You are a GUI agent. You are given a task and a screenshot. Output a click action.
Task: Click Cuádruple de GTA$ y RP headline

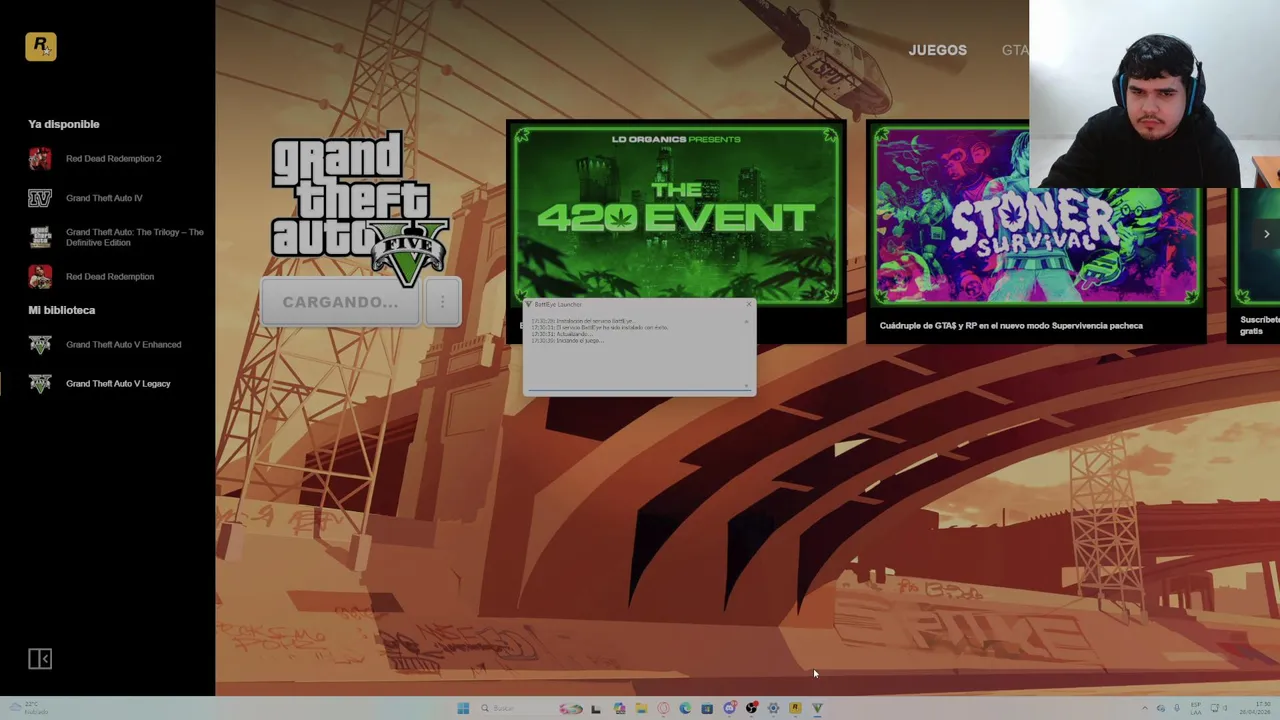[1011, 325]
